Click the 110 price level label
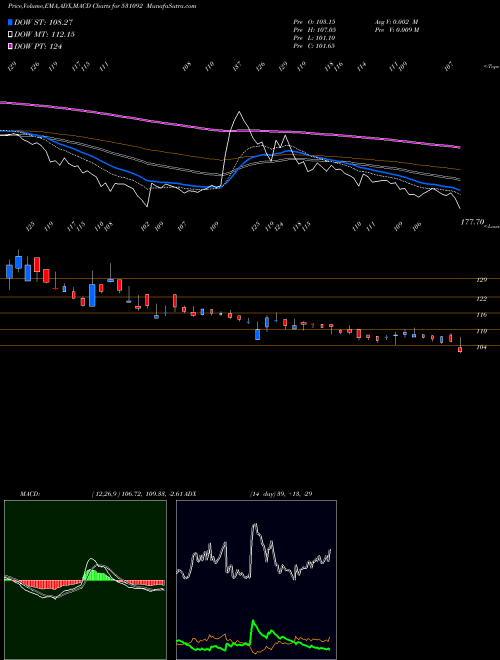This screenshot has width=500, height=660. (x=481, y=331)
